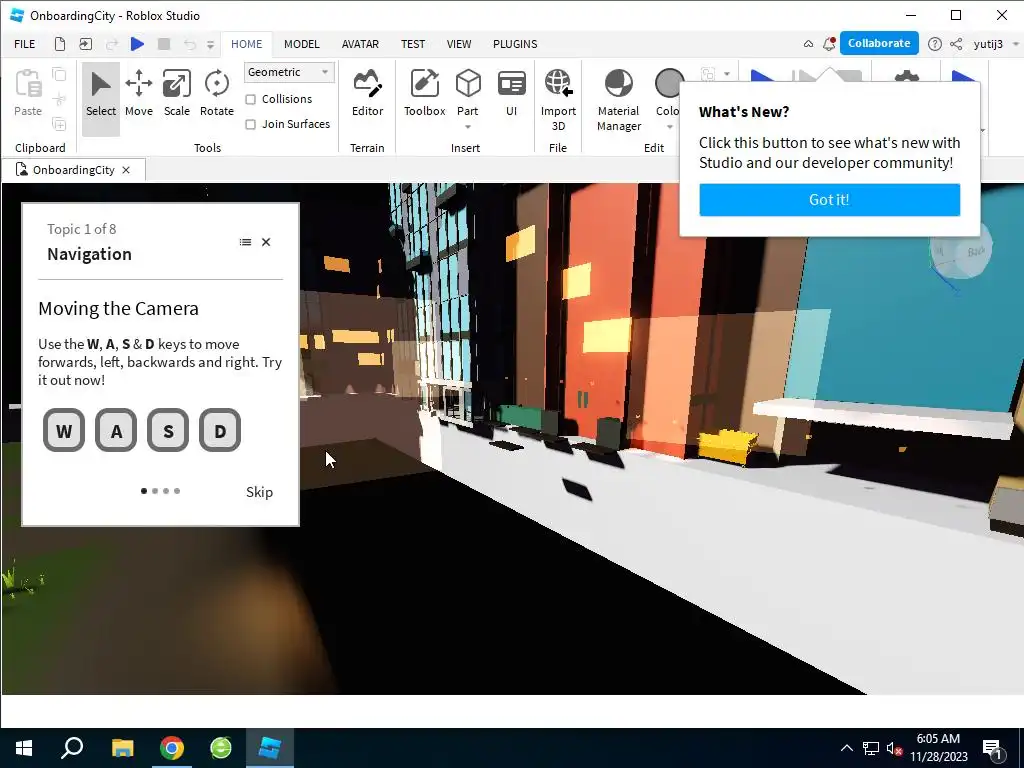Collapse ribbon using chevron icon
Viewport: 1024px width, 768px height.
point(808,44)
